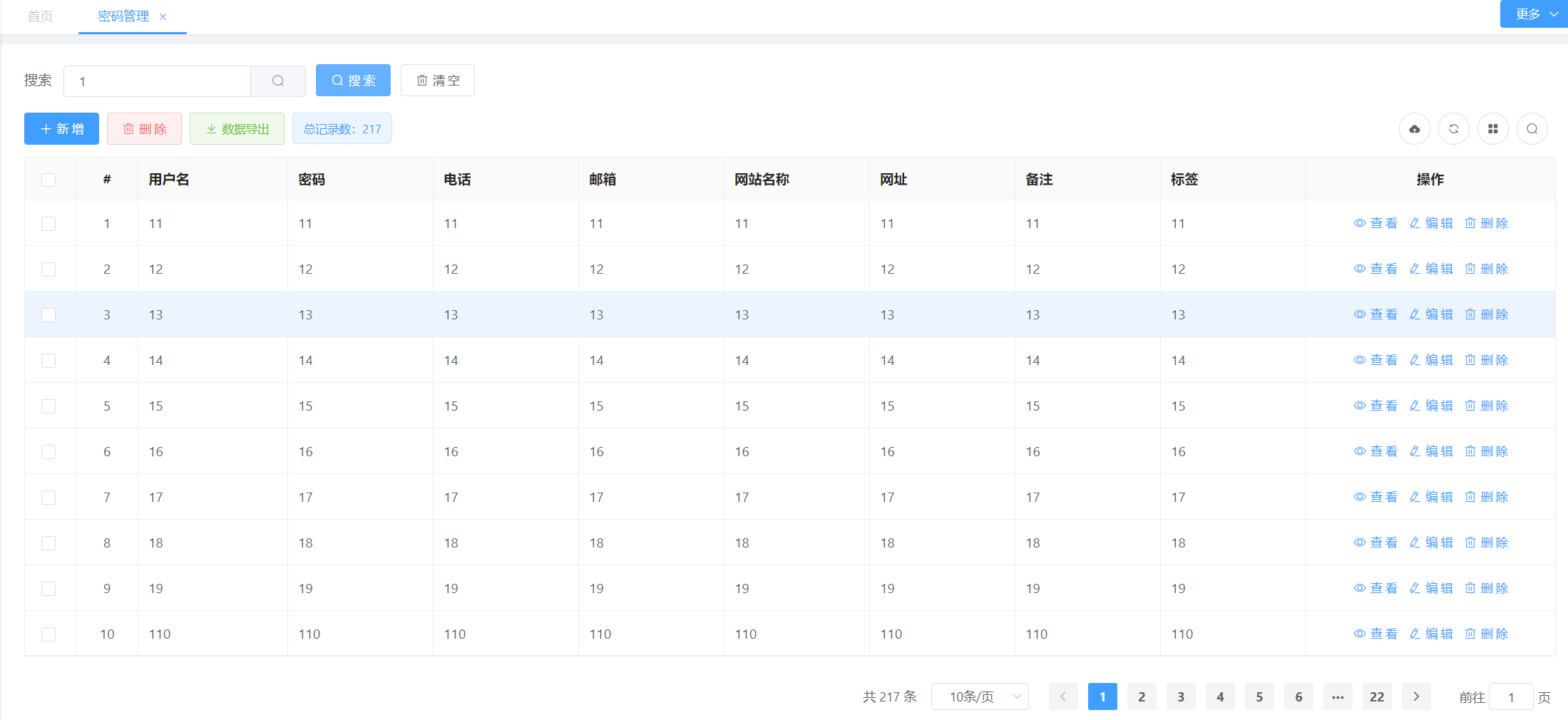
Task: View details of row 1
Action: (1375, 223)
